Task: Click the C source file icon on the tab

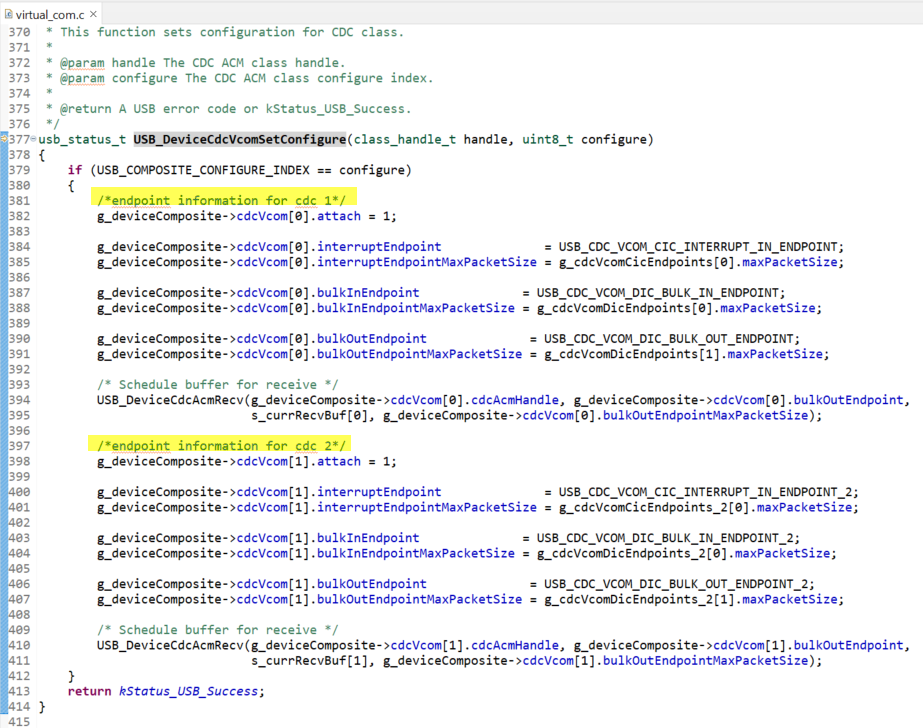Action: click(11, 15)
